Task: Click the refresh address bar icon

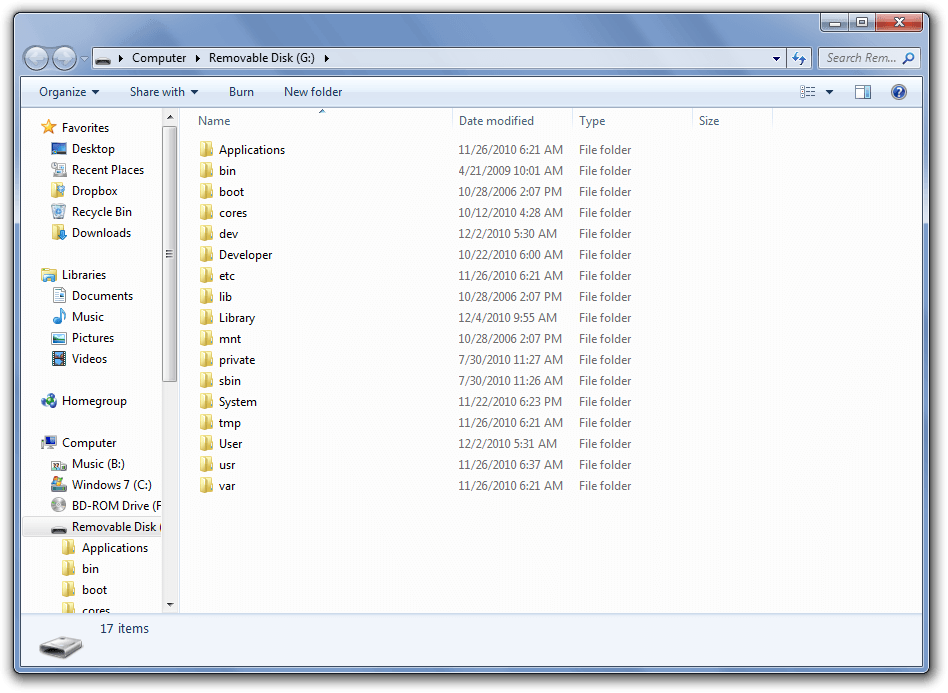Action: 799,58
